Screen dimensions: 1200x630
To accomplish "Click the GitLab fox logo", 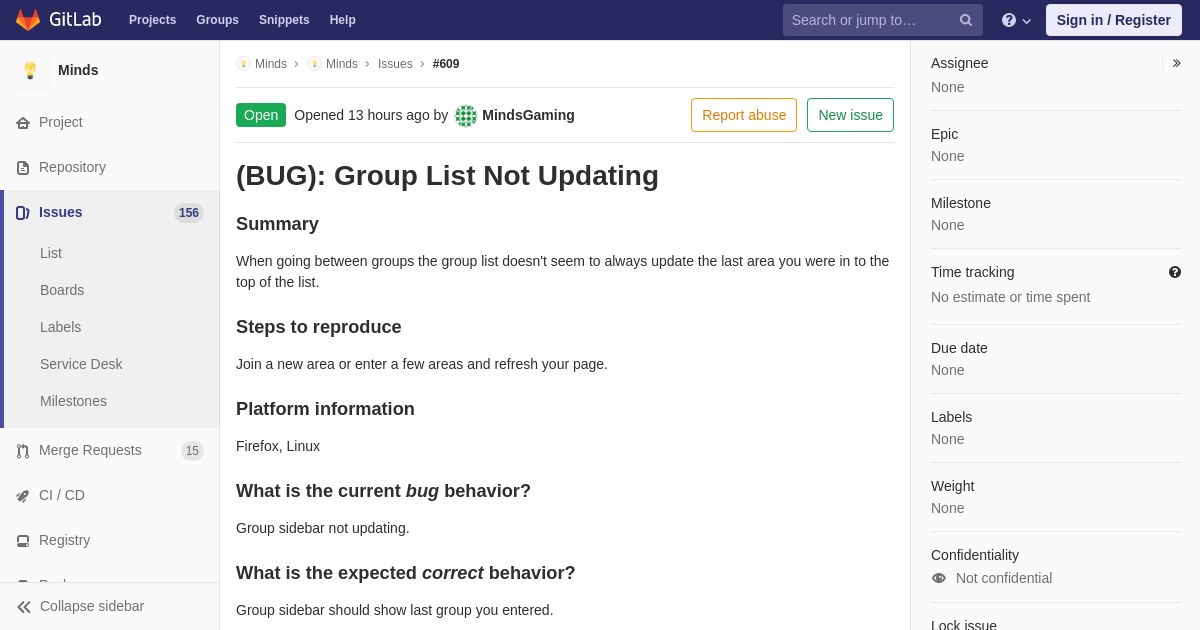I will coord(28,20).
